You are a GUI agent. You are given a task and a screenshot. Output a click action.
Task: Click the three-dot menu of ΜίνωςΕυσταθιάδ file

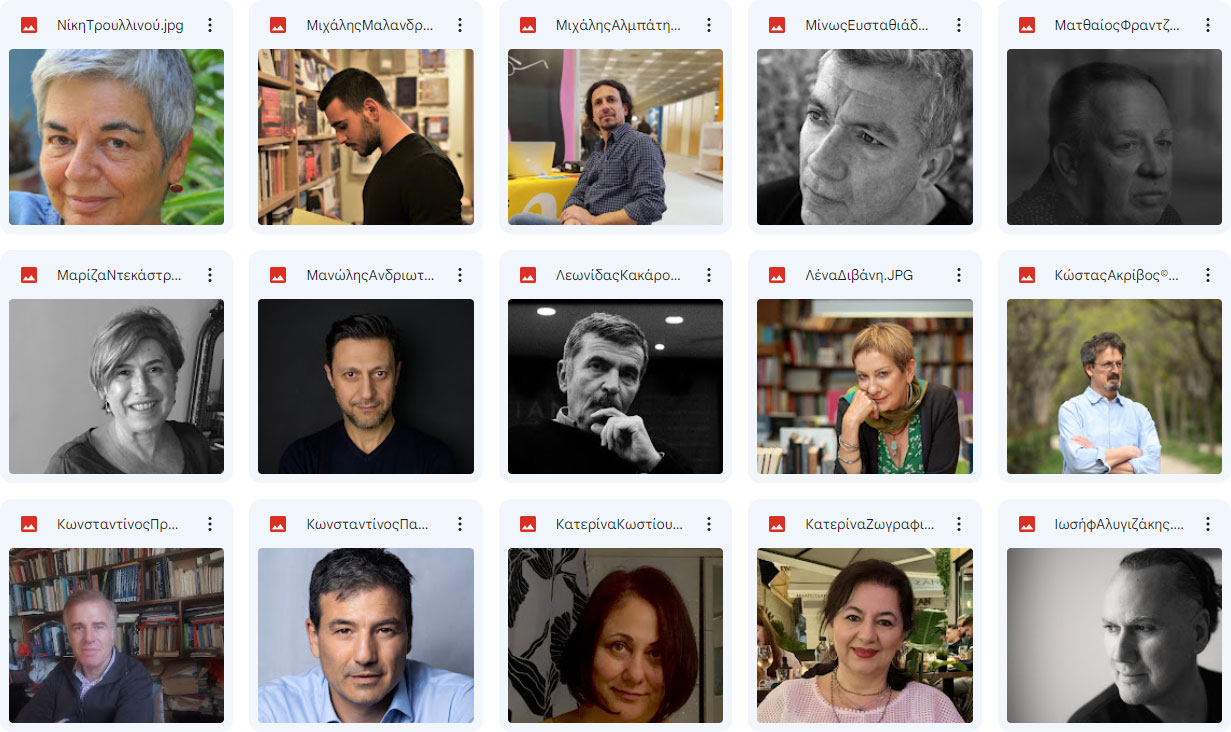pyautogui.click(x=959, y=25)
